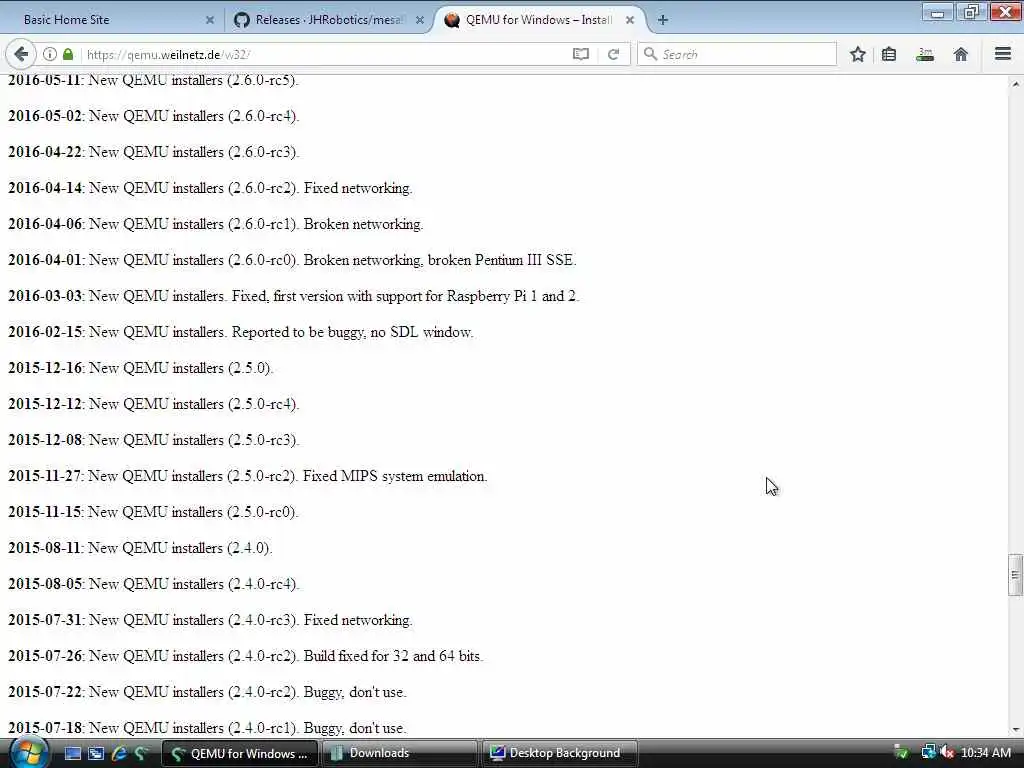
Task: Close the Releases JHRobotics tab
Action: point(420,20)
